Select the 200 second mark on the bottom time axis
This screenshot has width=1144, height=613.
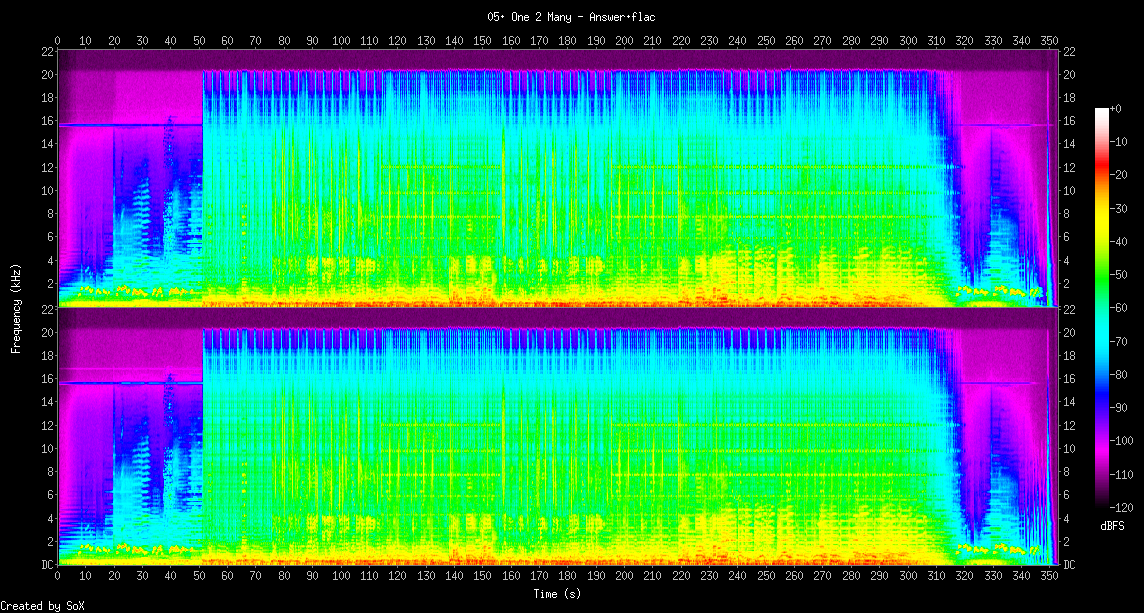625,575
